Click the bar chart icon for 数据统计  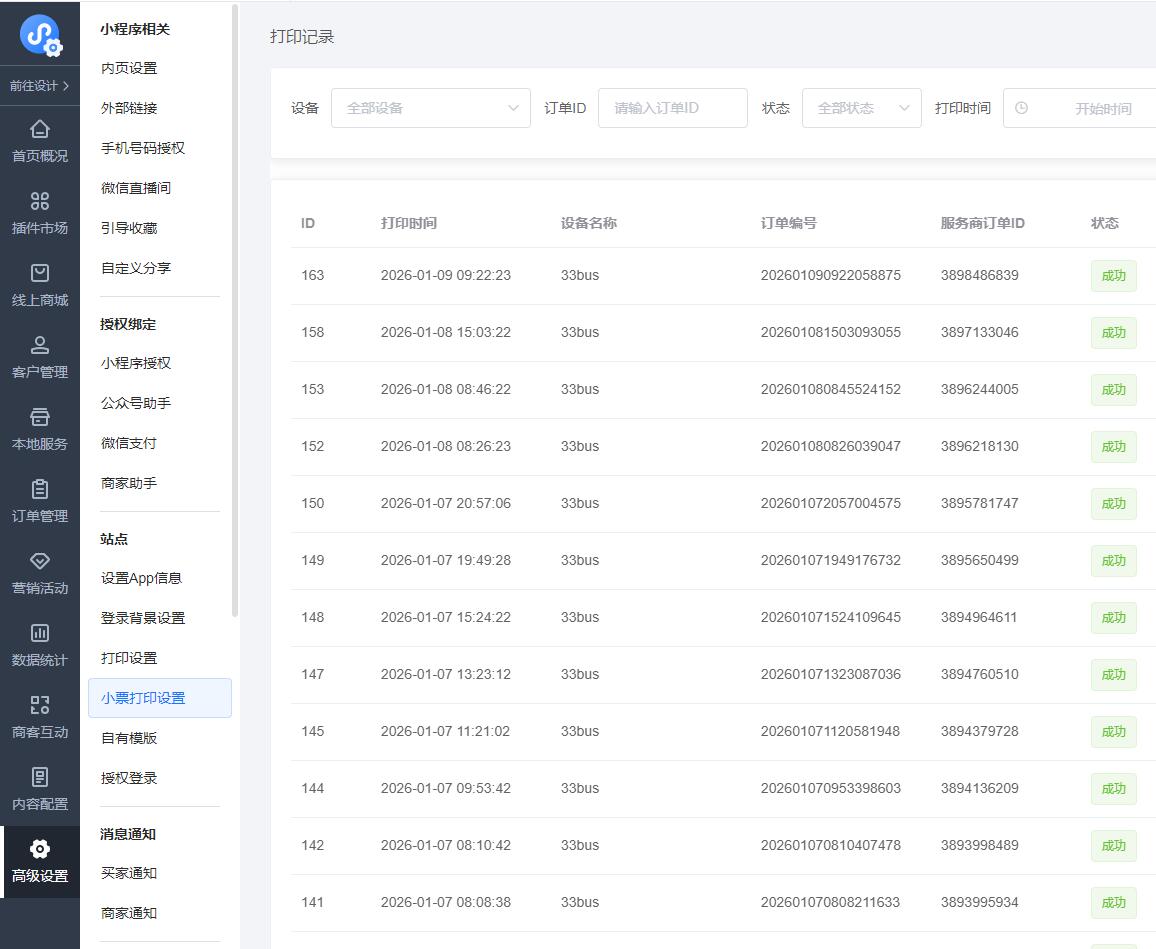(40, 633)
